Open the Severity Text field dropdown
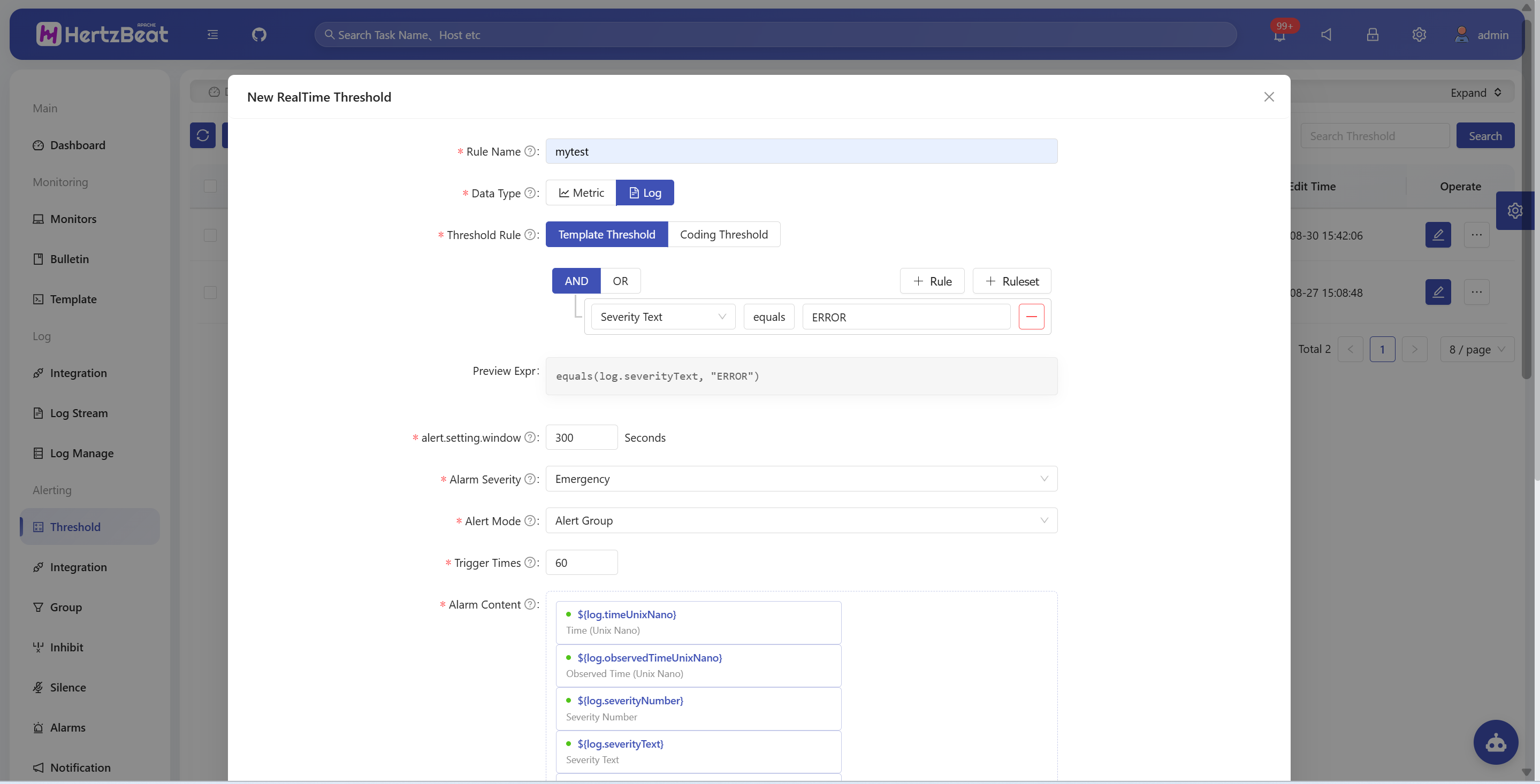 (662, 317)
